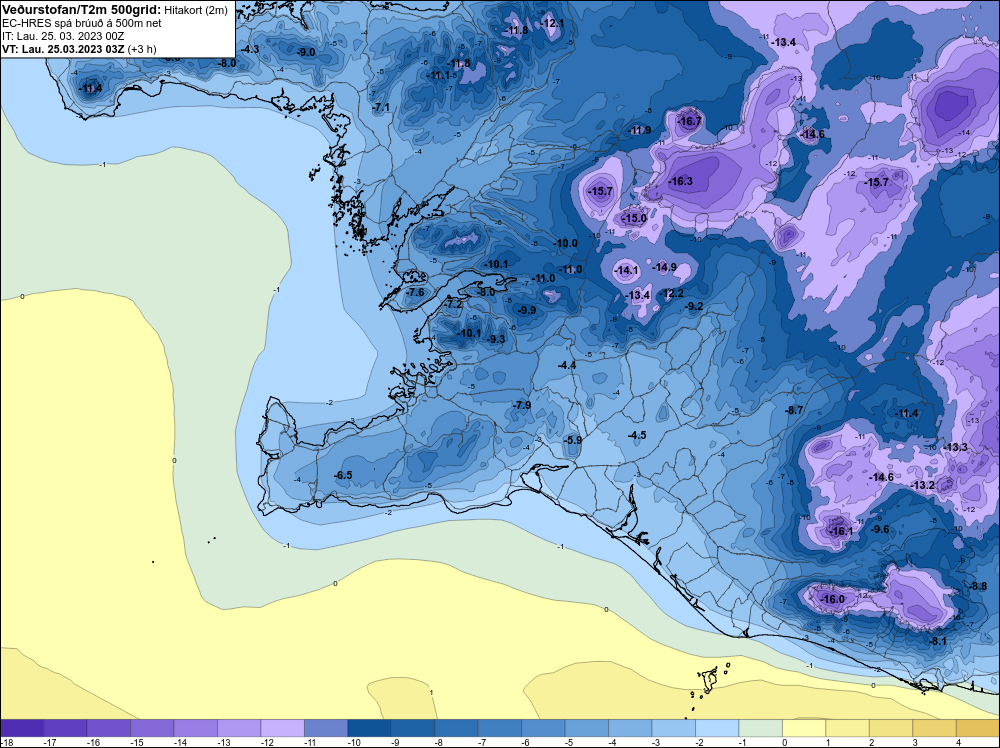Click the -16.7 temperature label on the map
The width and height of the screenshot is (1000, 748).
click(x=689, y=121)
